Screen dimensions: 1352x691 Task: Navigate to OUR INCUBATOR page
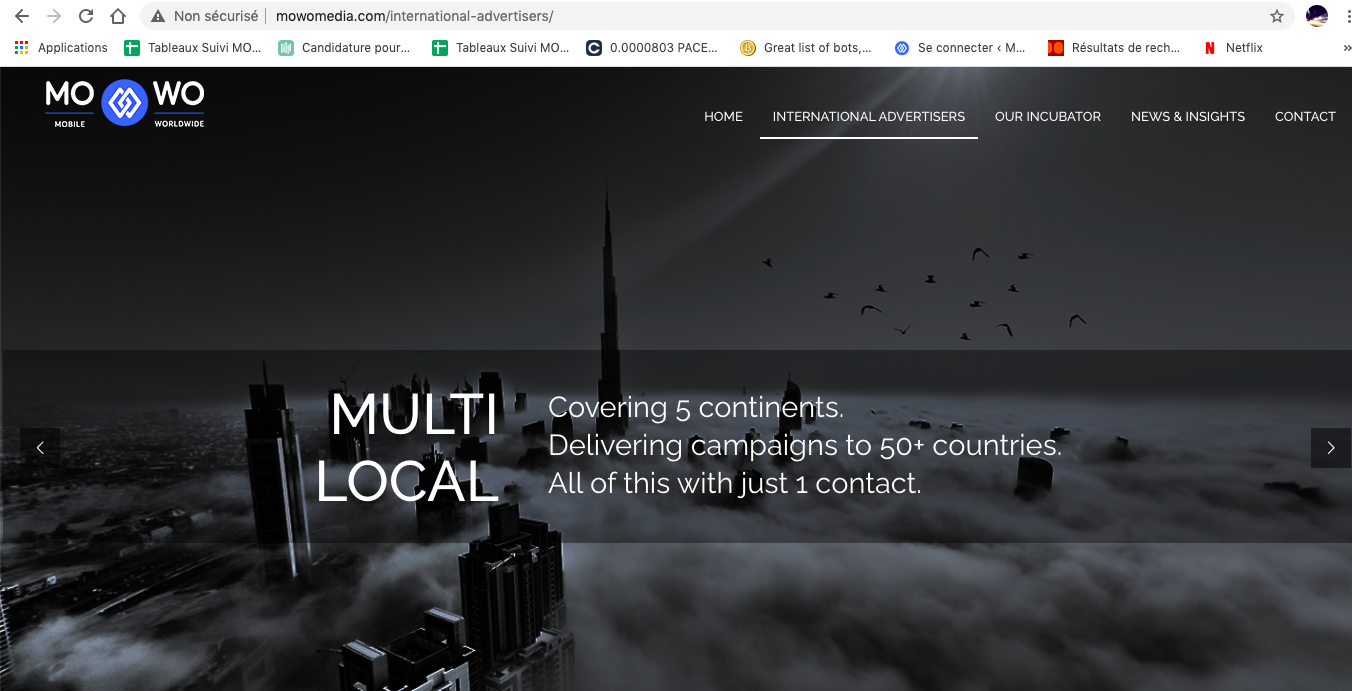1047,116
